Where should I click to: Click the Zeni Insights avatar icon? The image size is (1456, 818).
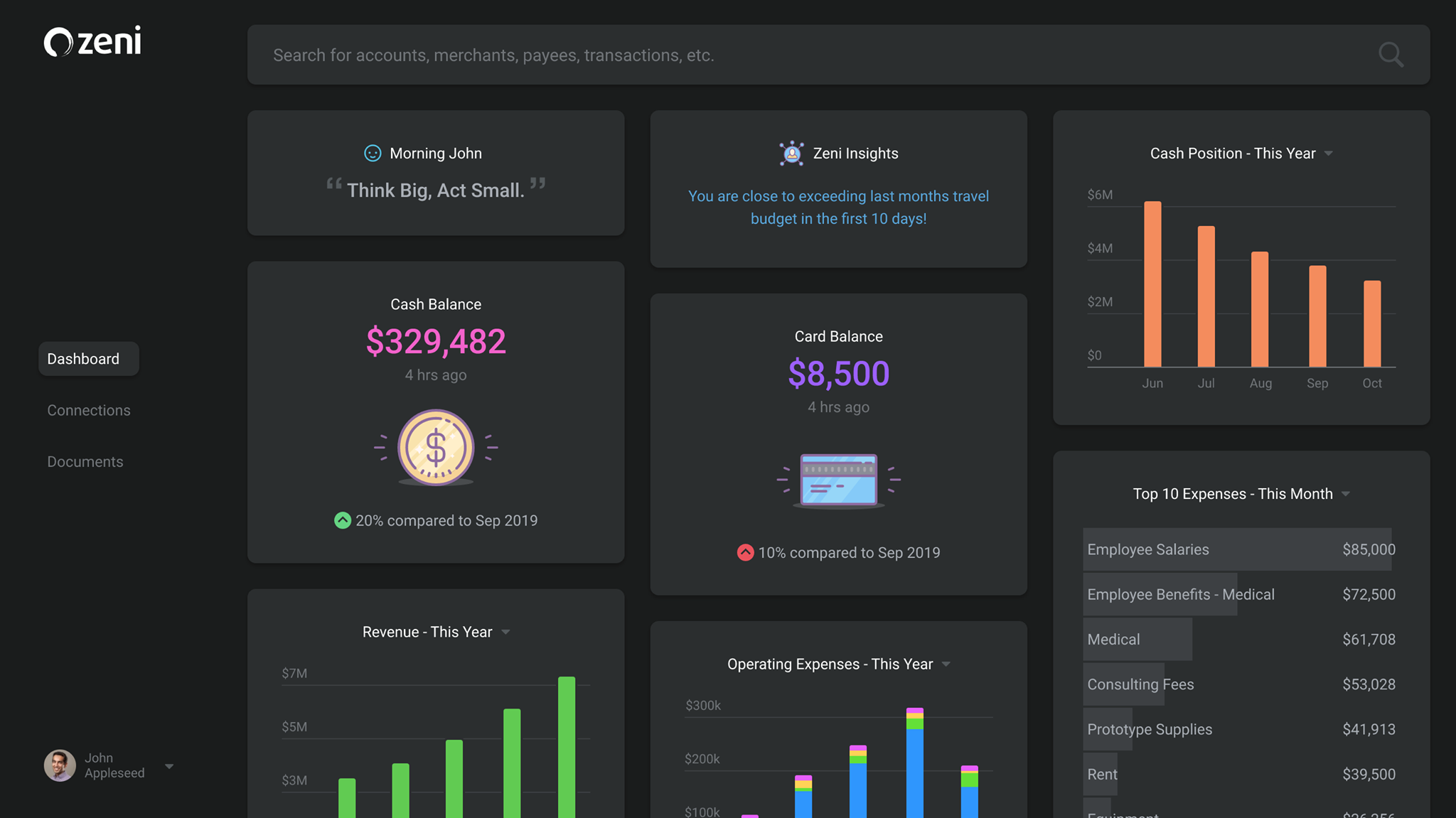tap(791, 154)
